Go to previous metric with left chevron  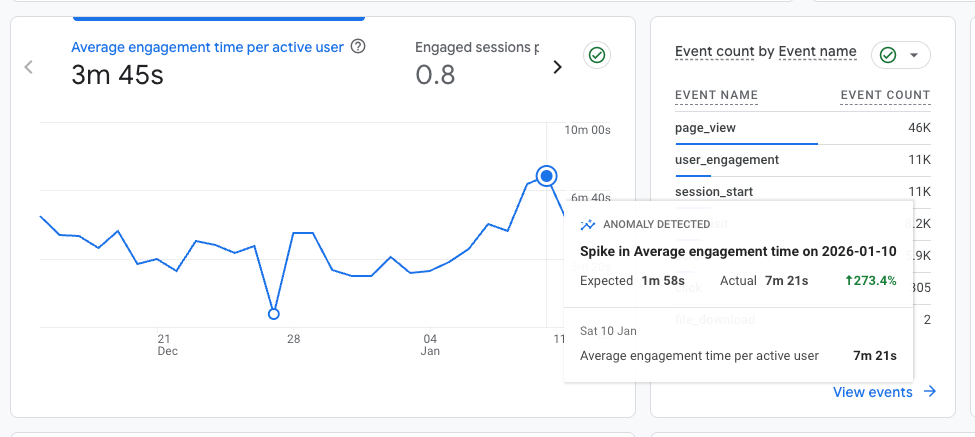tap(29, 67)
